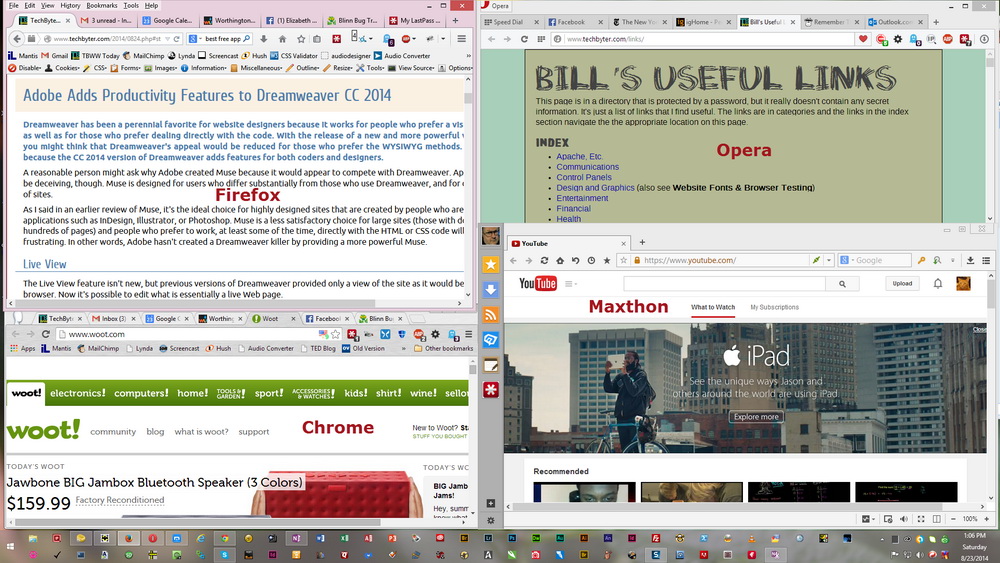Open My Subscriptions tab on YouTube
Viewport: 1000px width, 563px height.
point(774,307)
